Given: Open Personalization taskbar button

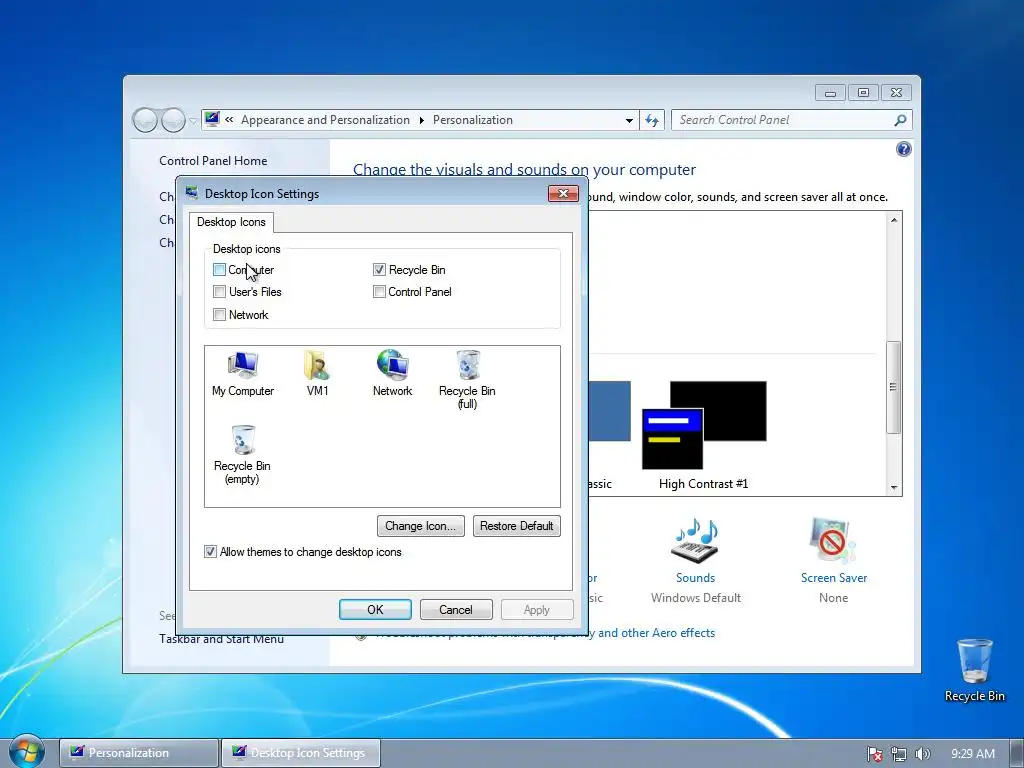Looking at the screenshot, I should pyautogui.click(x=138, y=753).
